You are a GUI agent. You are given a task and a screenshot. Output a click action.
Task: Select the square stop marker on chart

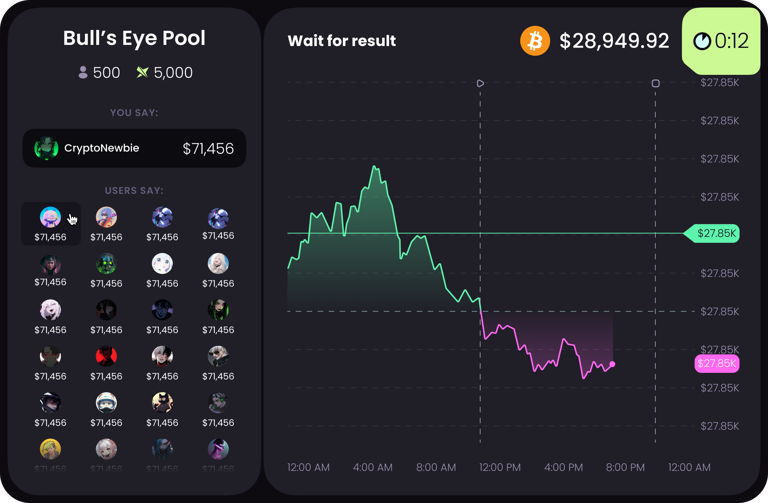[655, 83]
